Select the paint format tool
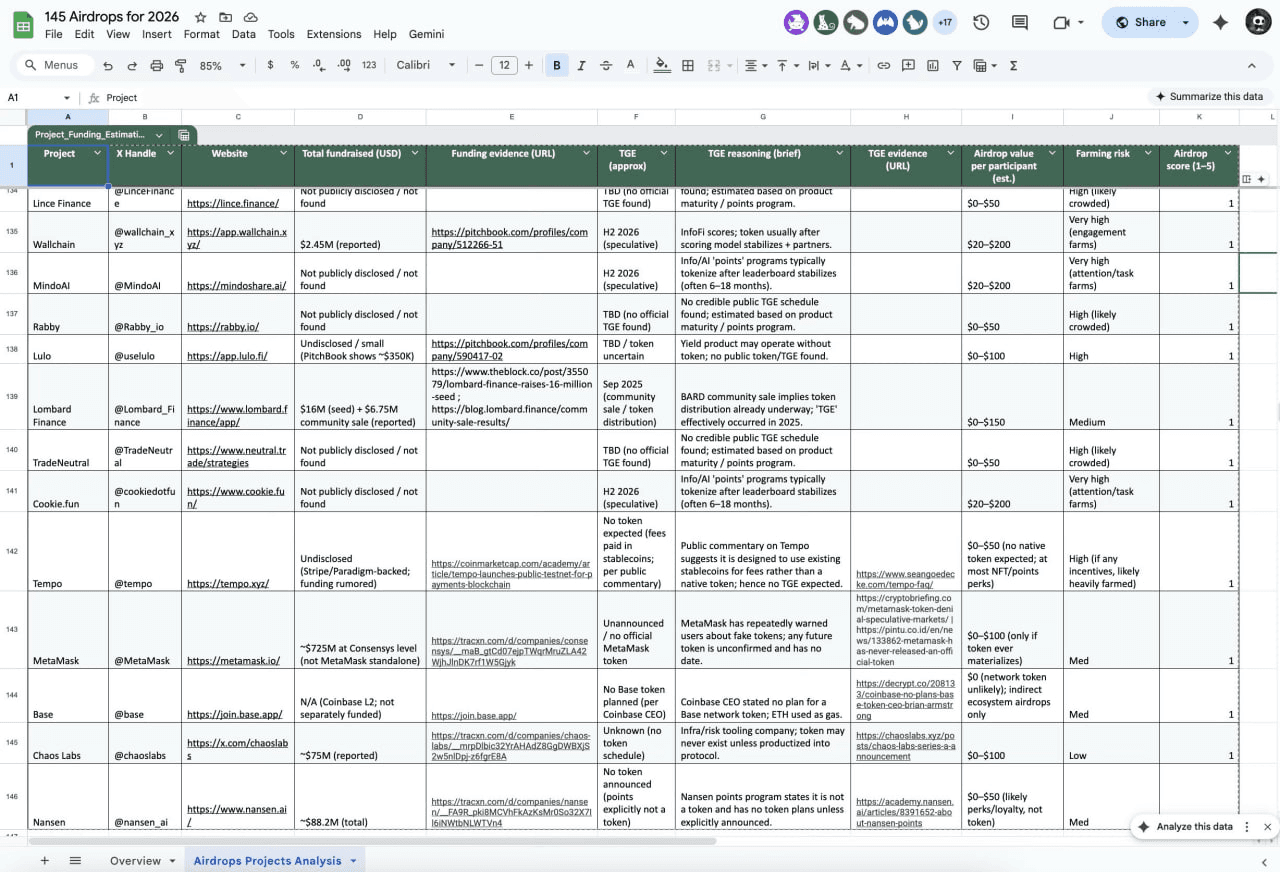 pyautogui.click(x=181, y=65)
